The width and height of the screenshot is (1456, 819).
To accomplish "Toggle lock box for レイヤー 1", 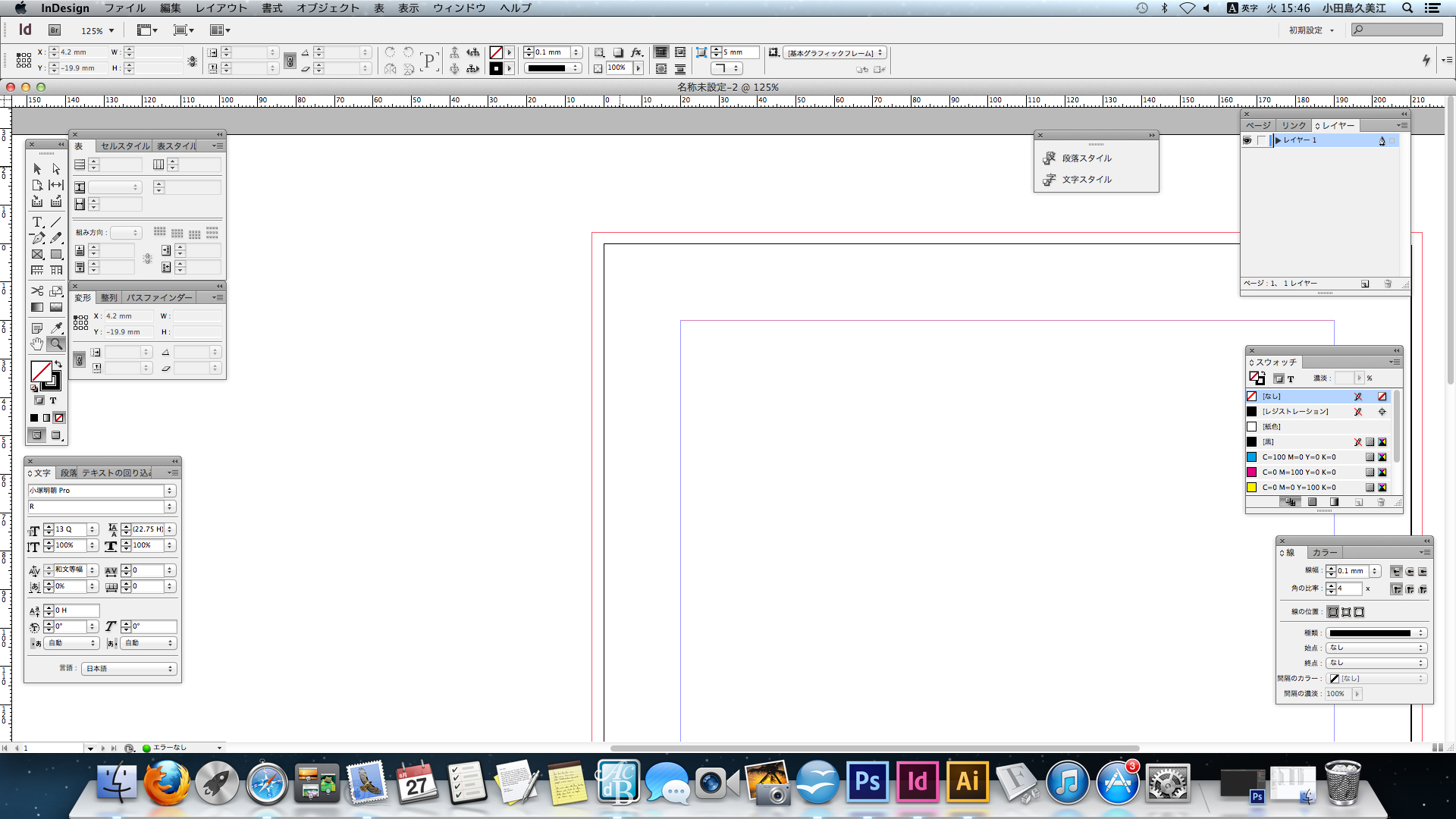I will [1262, 140].
